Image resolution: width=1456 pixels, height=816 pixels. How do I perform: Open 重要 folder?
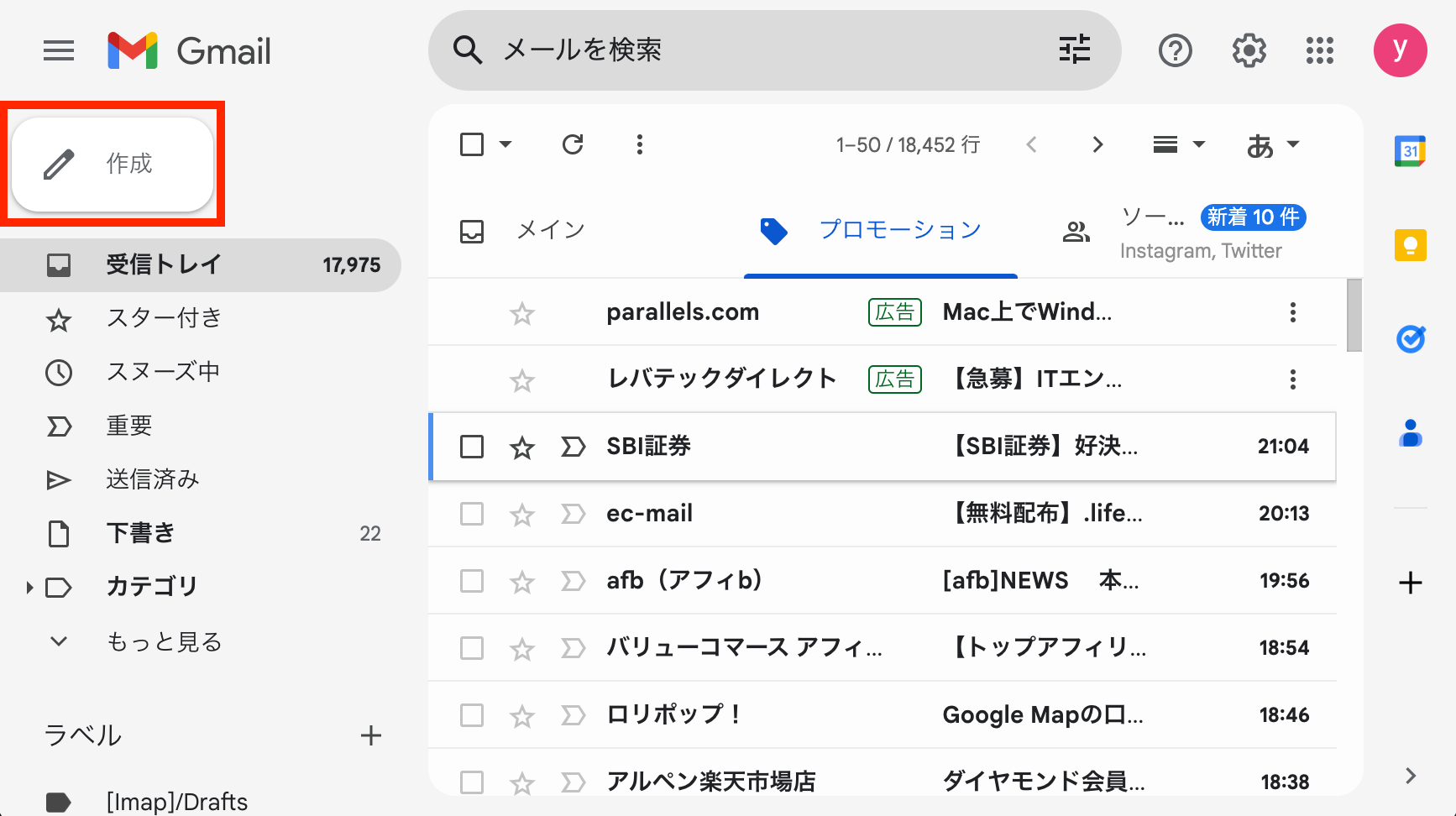click(x=200, y=426)
